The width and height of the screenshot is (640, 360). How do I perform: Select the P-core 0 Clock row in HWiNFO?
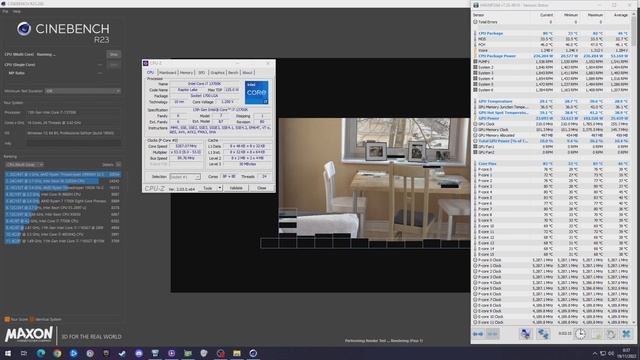551,260
